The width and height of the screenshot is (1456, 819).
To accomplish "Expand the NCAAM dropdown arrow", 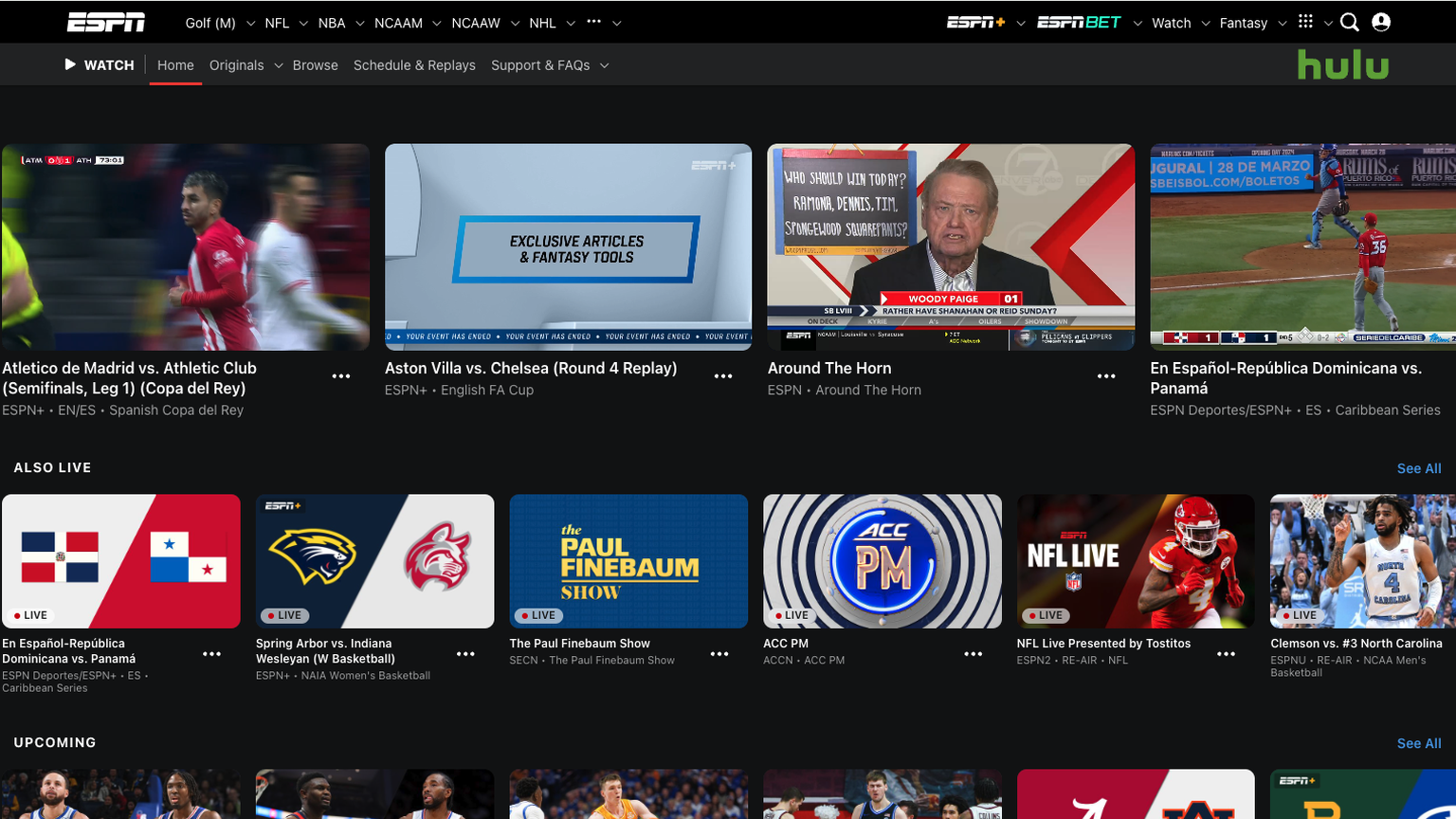I will point(437,24).
